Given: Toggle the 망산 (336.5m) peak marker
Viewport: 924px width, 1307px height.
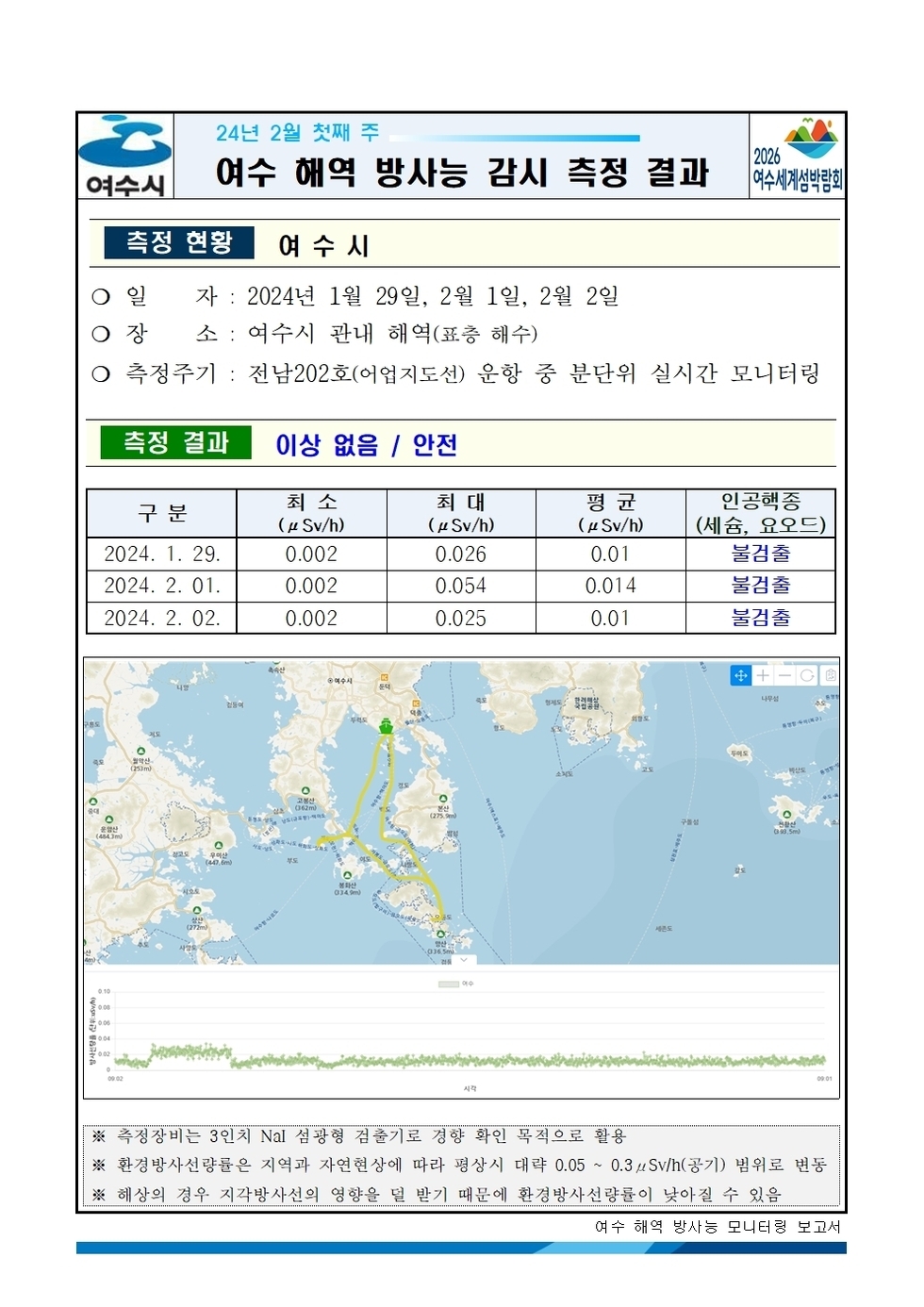Looking at the screenshot, I should [x=440, y=934].
